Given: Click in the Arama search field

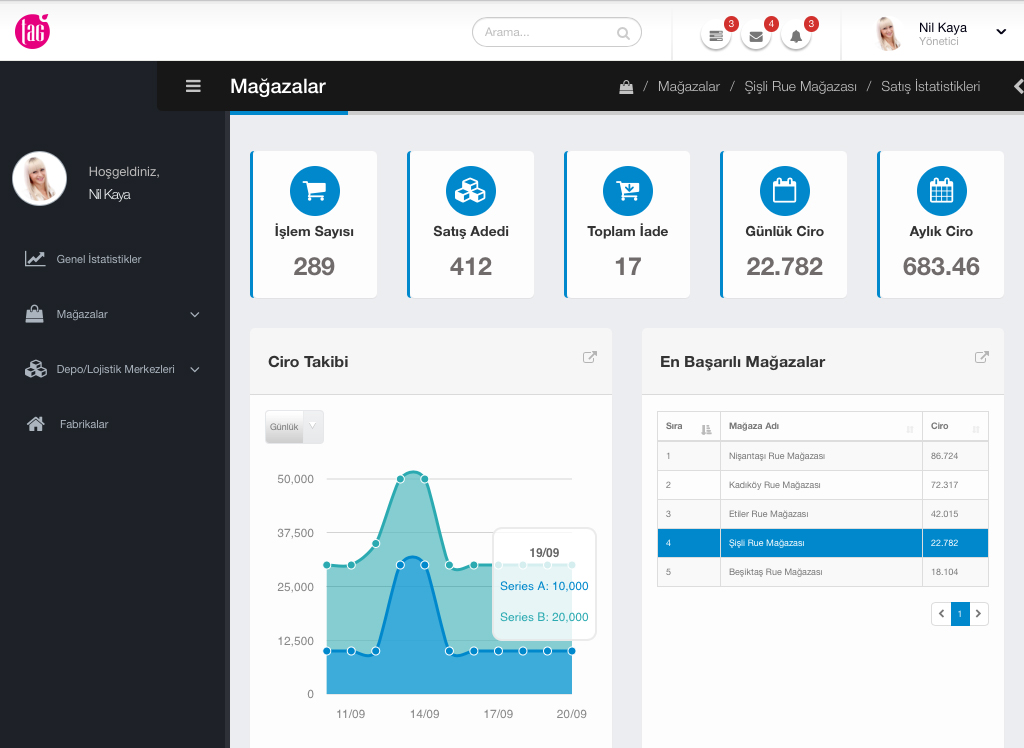Looking at the screenshot, I should [x=548, y=32].
